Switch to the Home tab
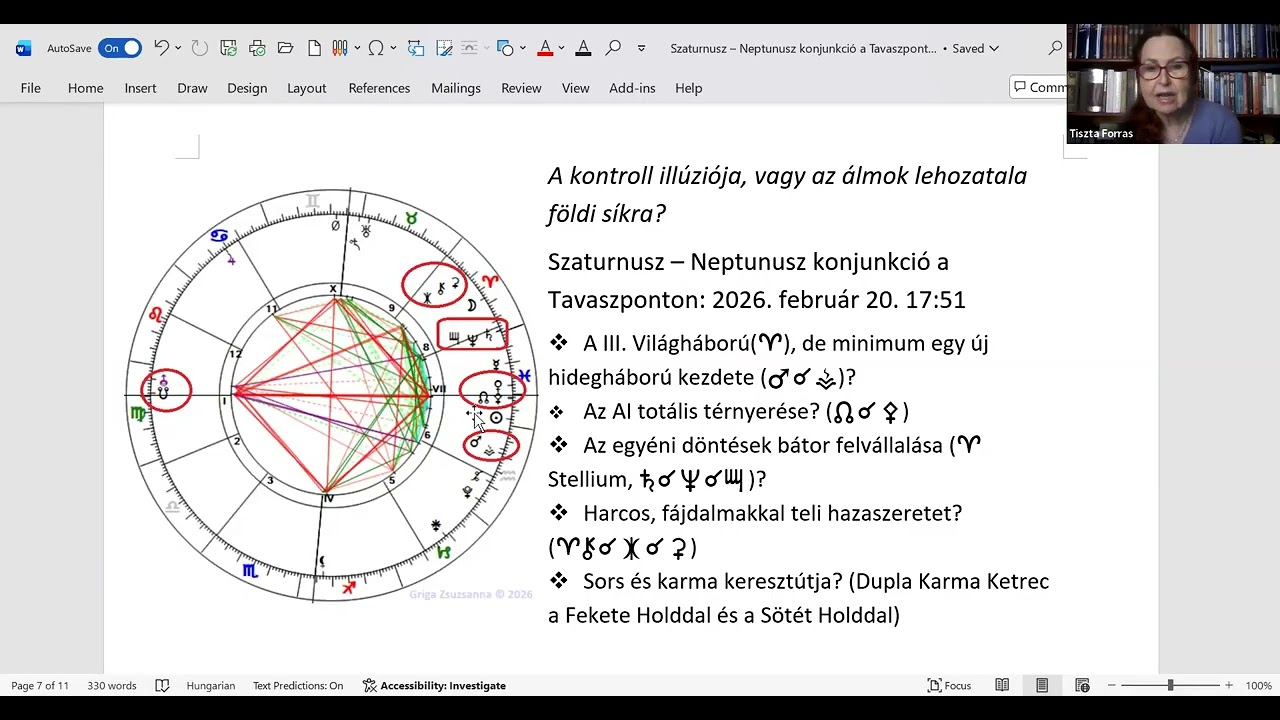 click(x=86, y=88)
